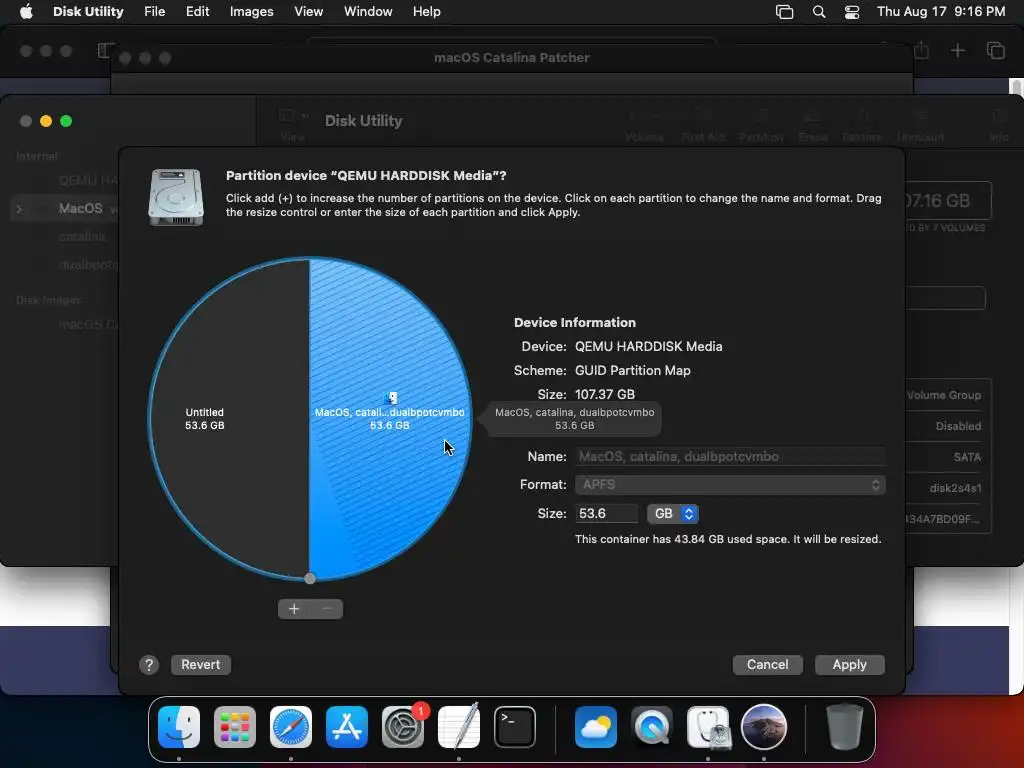Open the Images menu
Image resolution: width=1024 pixels, height=768 pixels.
[251, 12]
